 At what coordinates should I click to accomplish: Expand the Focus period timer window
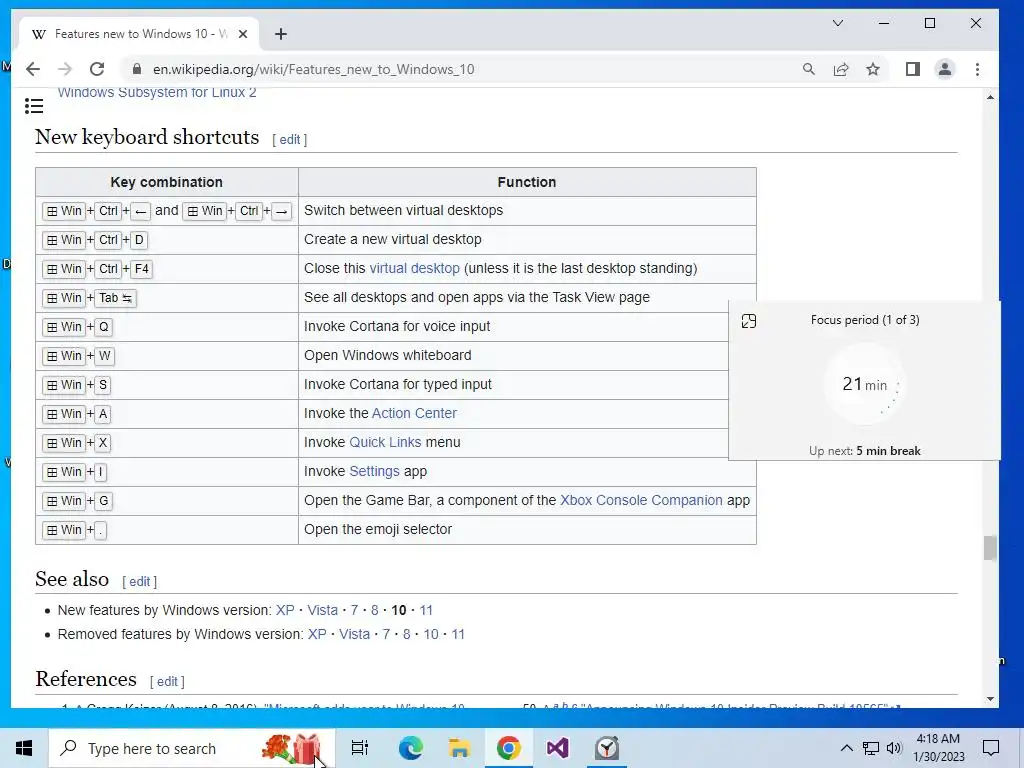pos(749,321)
